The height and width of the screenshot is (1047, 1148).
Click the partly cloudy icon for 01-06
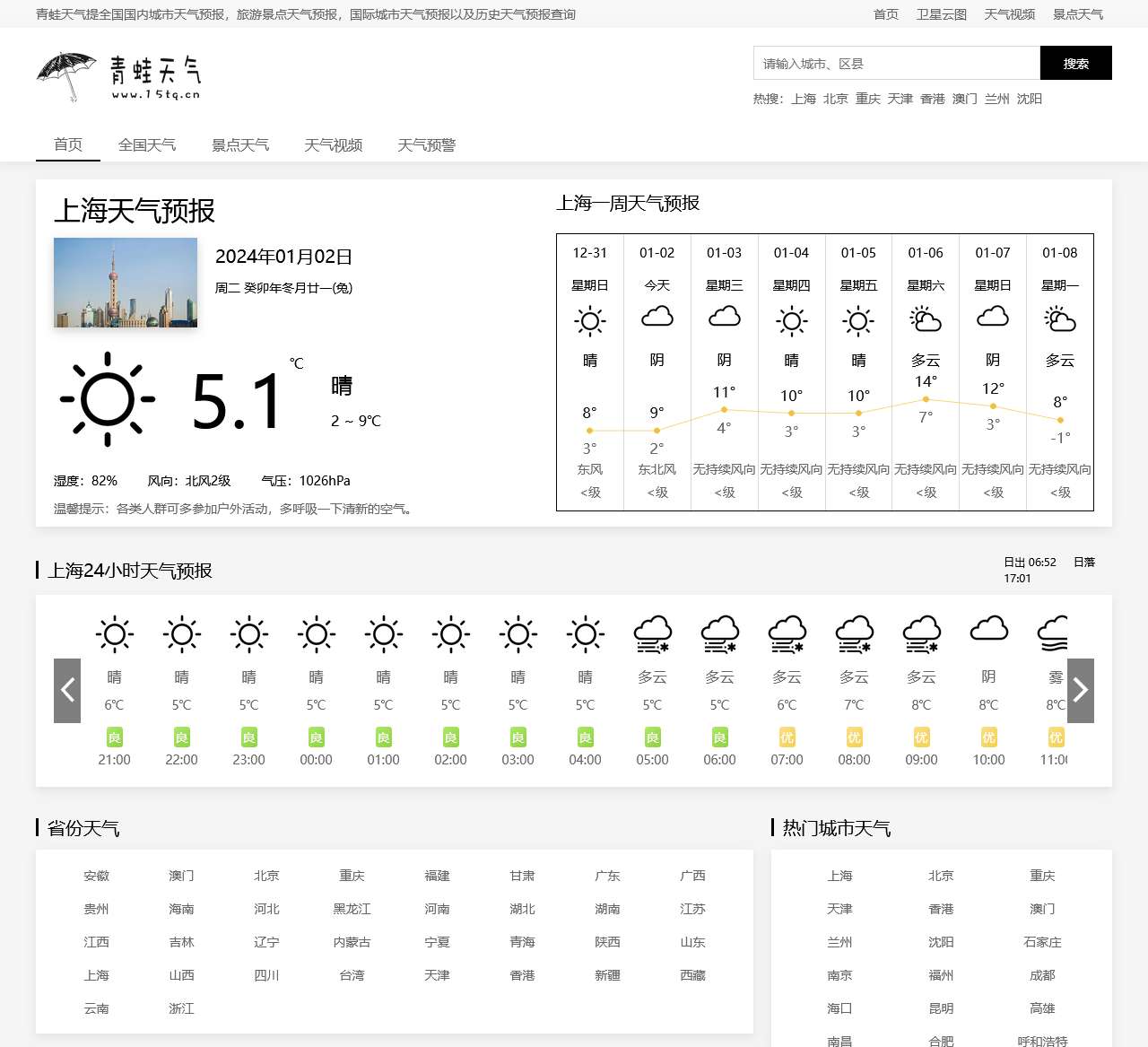[x=926, y=319]
